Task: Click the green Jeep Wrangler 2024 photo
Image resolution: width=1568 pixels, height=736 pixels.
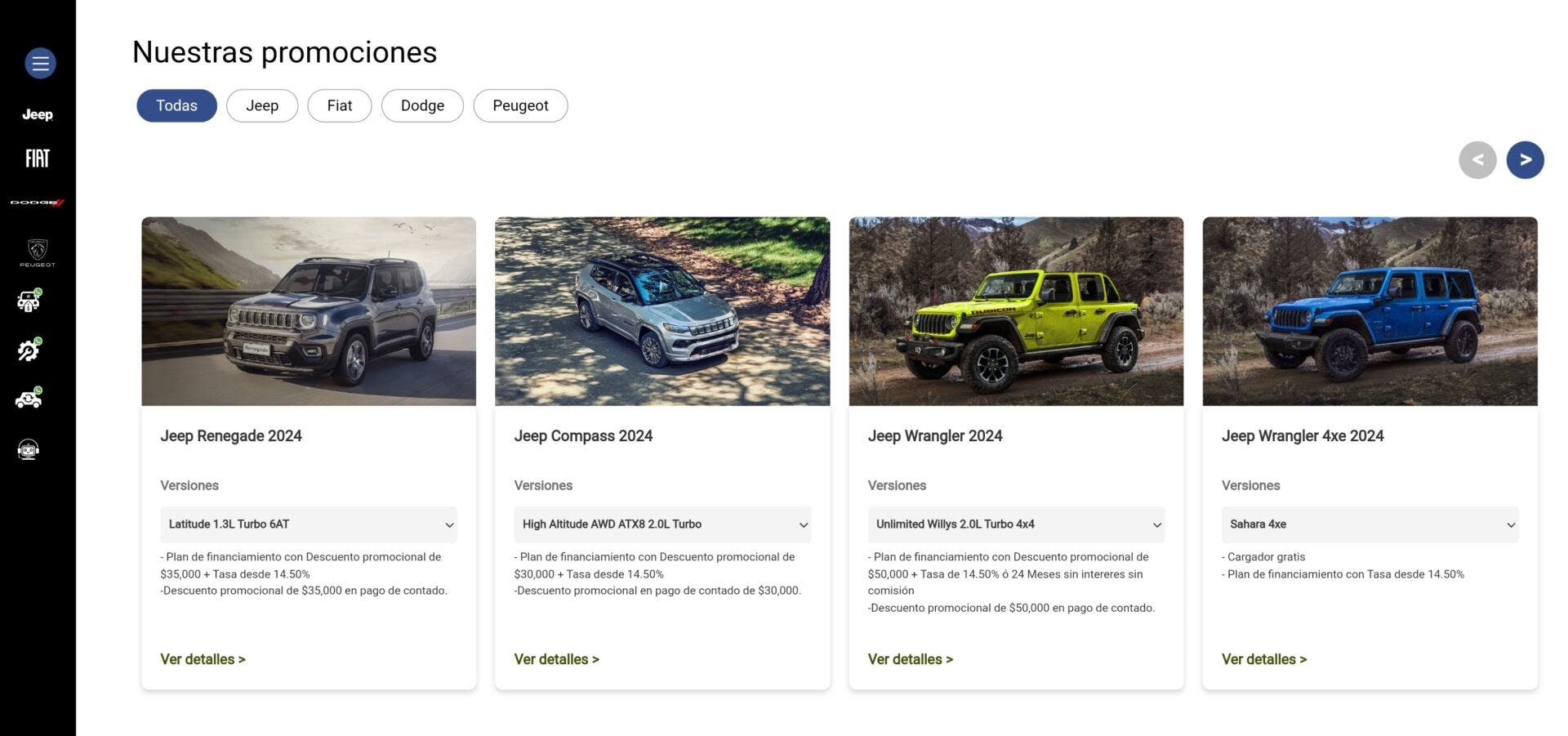Action: [x=1016, y=311]
